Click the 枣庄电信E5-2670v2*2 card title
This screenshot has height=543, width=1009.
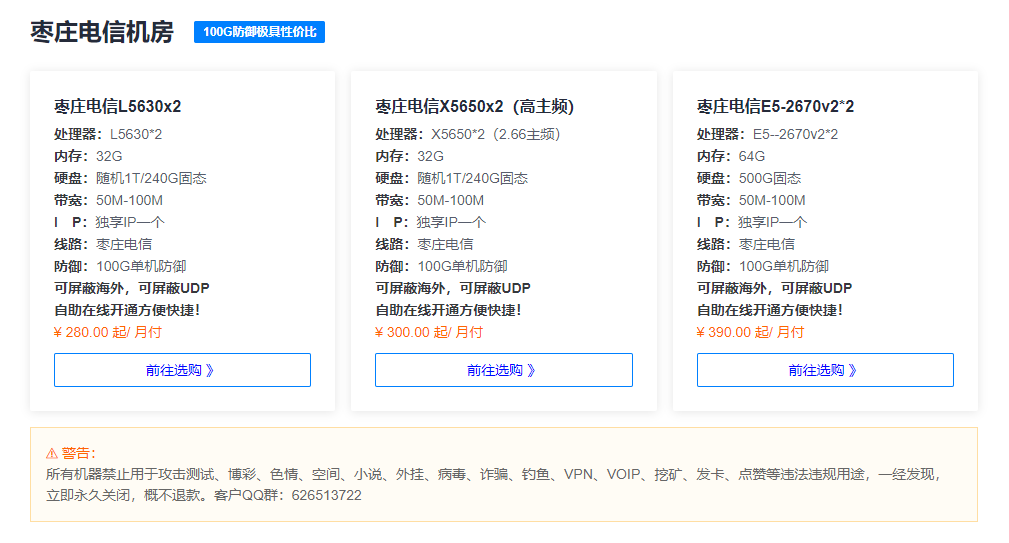775,106
